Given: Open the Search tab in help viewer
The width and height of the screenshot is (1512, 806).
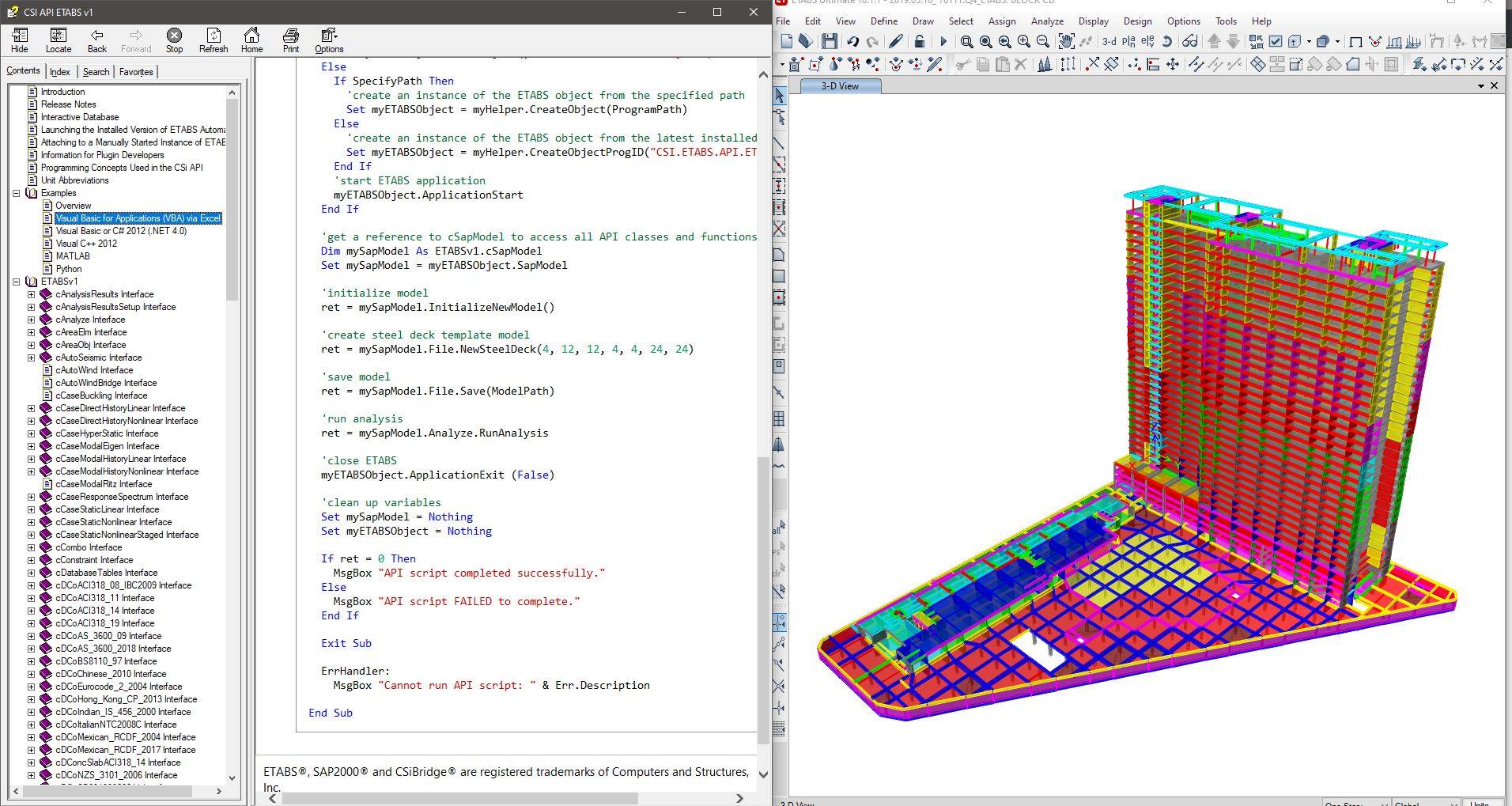Looking at the screenshot, I should point(96,72).
